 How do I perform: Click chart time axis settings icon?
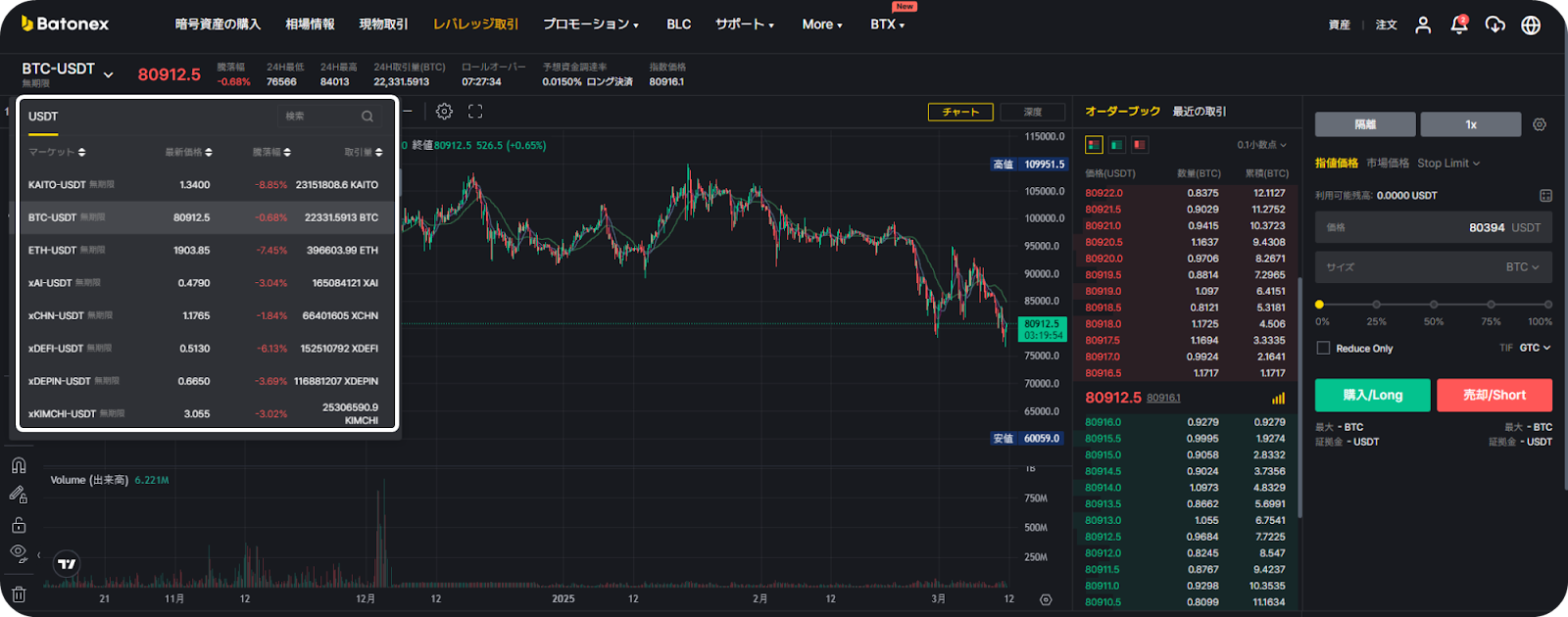1046,599
